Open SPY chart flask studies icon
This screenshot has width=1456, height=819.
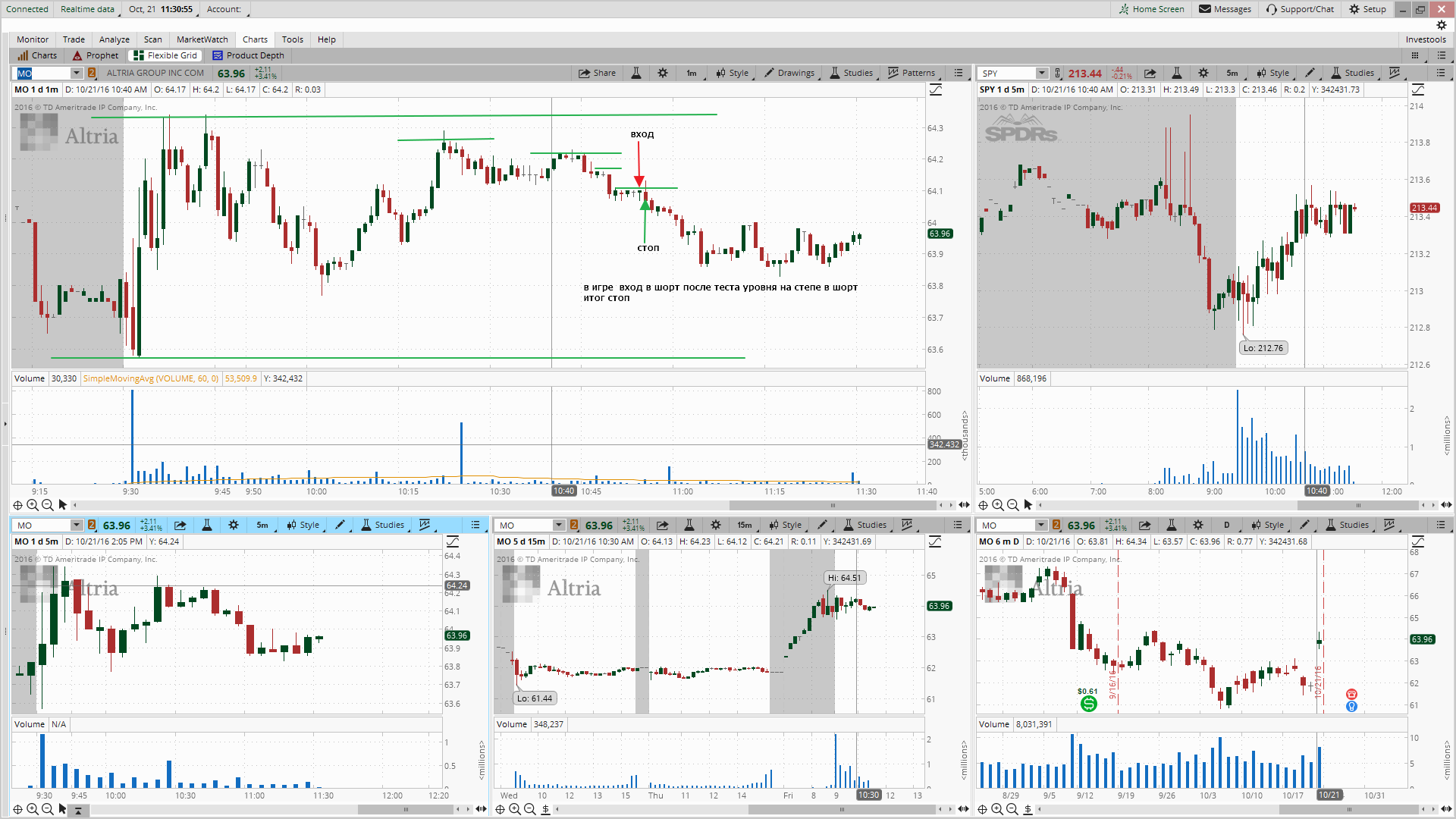tap(1176, 73)
